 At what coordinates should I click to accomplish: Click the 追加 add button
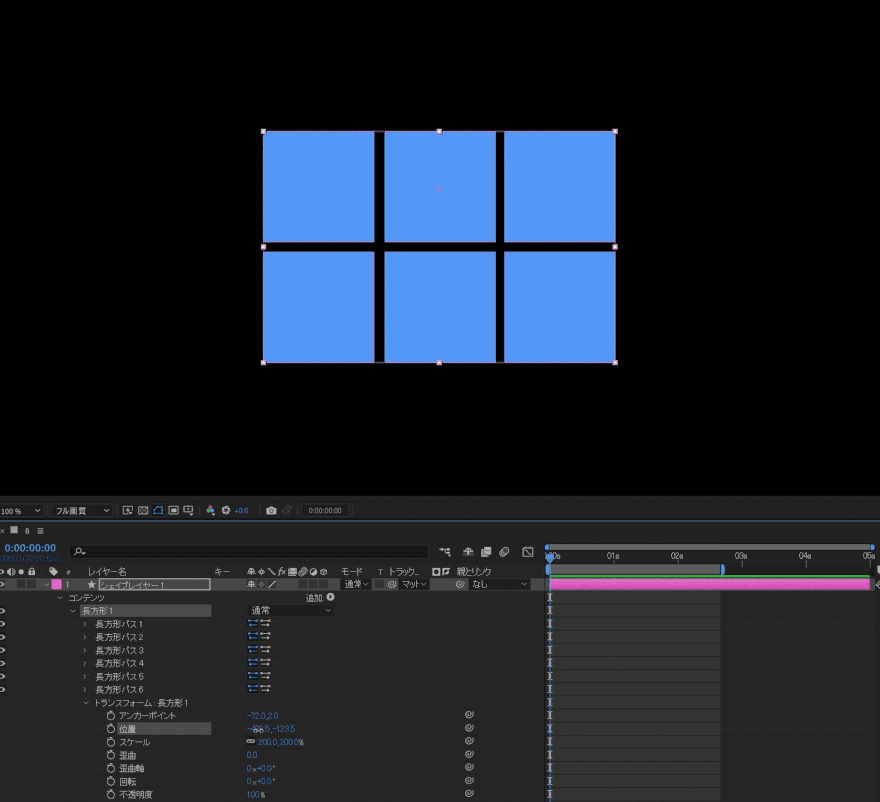[330, 597]
